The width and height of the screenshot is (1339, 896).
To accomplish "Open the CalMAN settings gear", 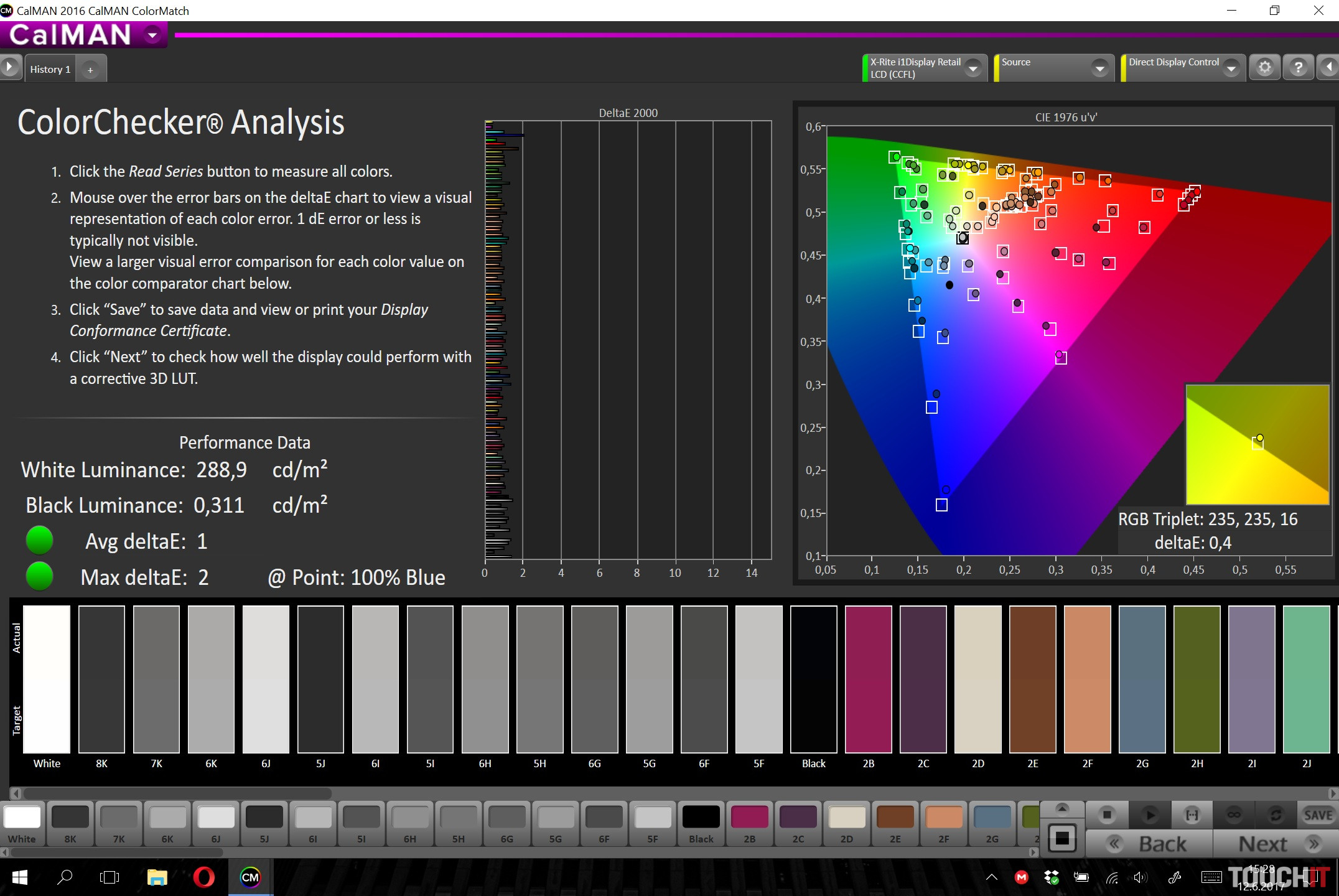I will tap(1264, 67).
